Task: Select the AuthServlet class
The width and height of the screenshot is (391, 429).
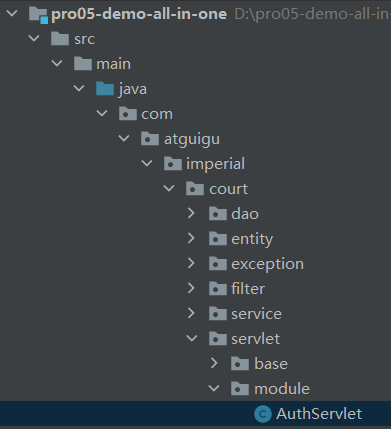Action: click(x=195, y=414)
